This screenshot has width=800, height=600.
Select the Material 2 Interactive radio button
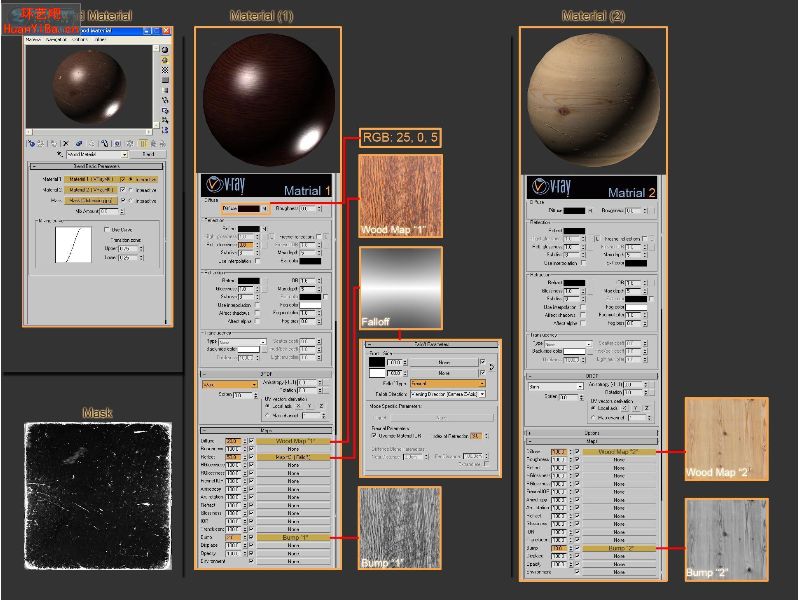[132, 190]
